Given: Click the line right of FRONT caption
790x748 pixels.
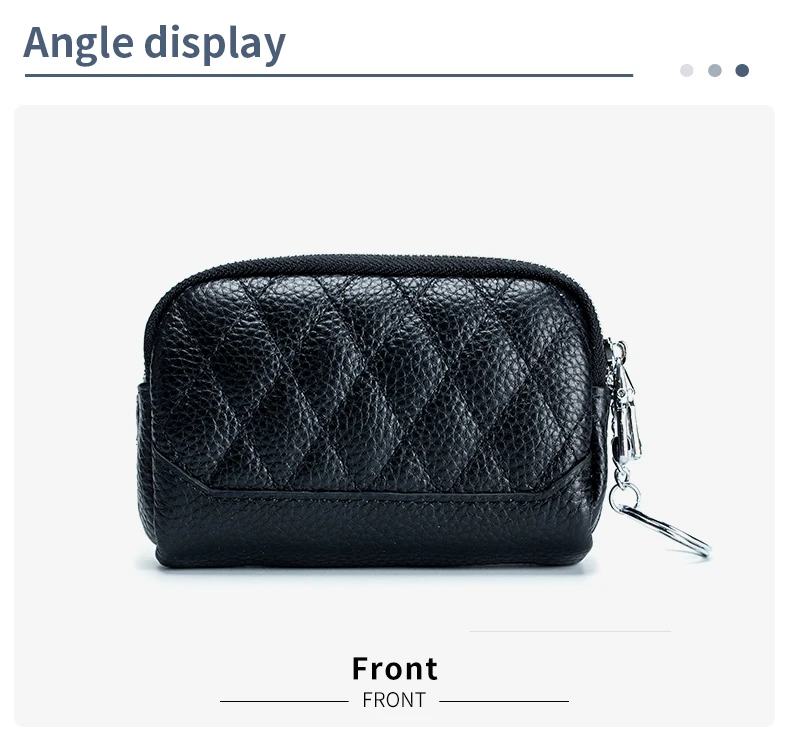Looking at the screenshot, I should [504, 701].
